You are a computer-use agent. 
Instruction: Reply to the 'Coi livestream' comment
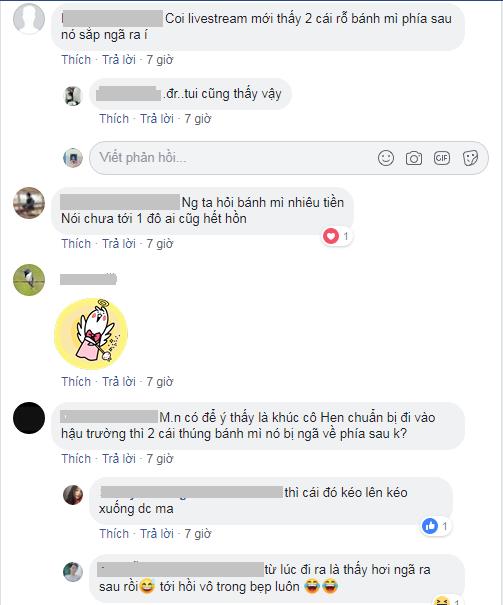click(x=119, y=60)
